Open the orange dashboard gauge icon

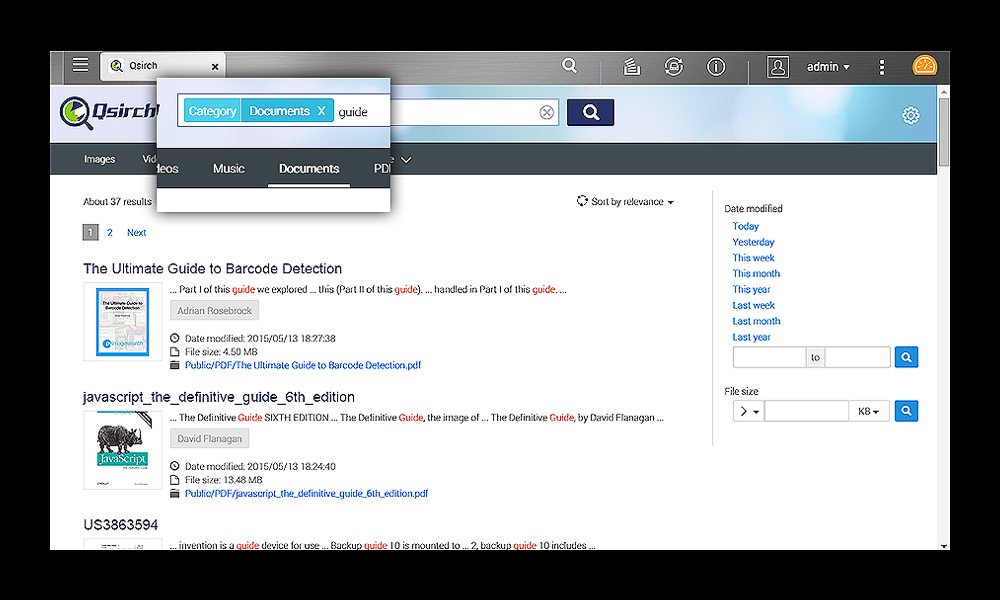(x=924, y=66)
